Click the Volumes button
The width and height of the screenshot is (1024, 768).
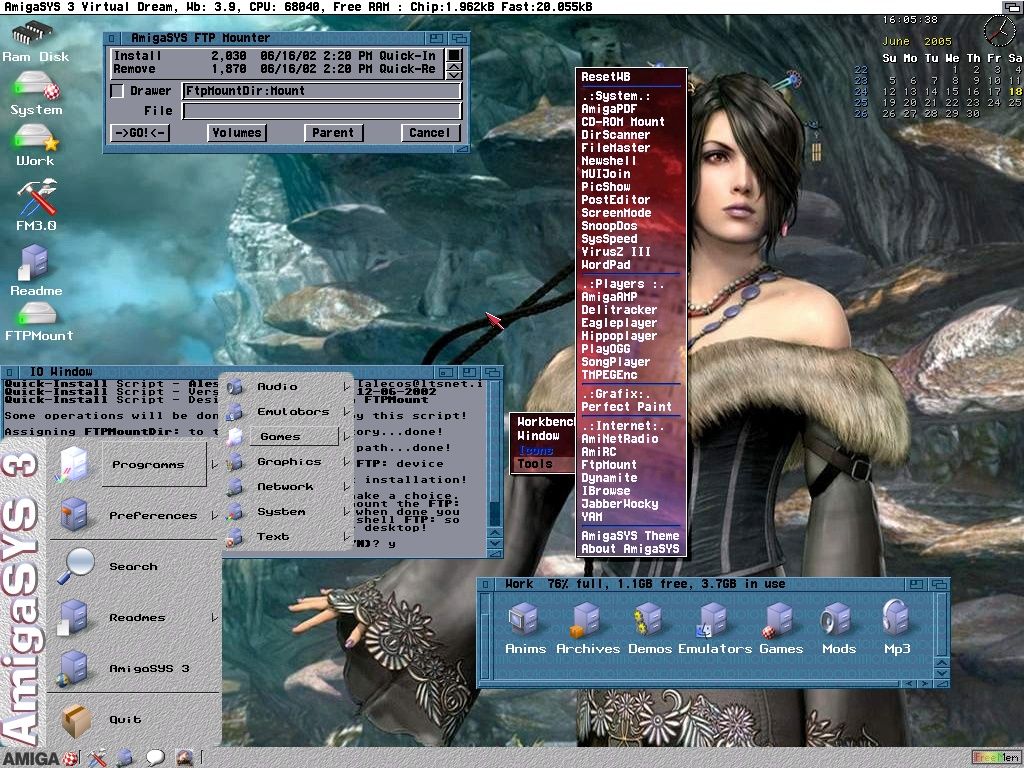[237, 133]
